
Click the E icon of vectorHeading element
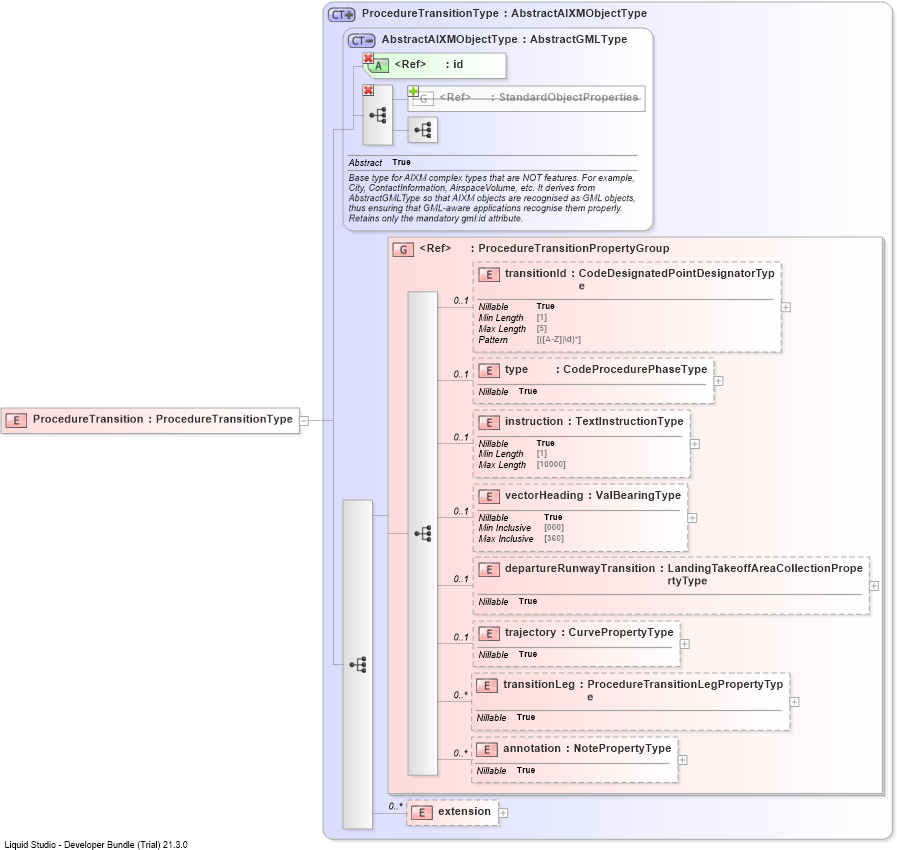[x=489, y=497]
